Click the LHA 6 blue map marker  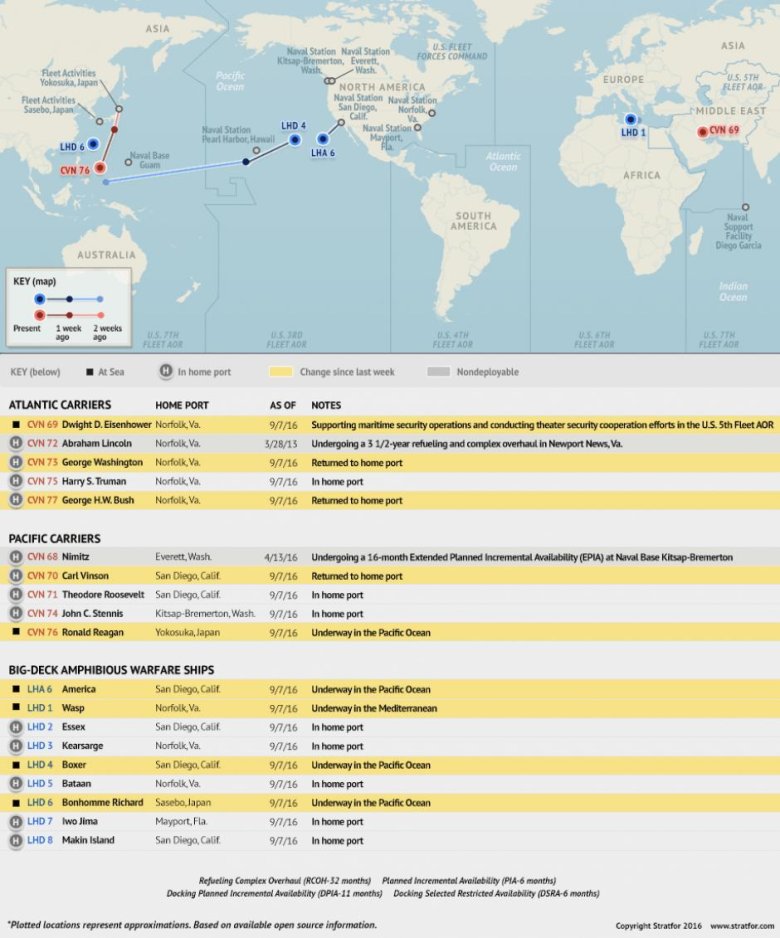[323, 139]
